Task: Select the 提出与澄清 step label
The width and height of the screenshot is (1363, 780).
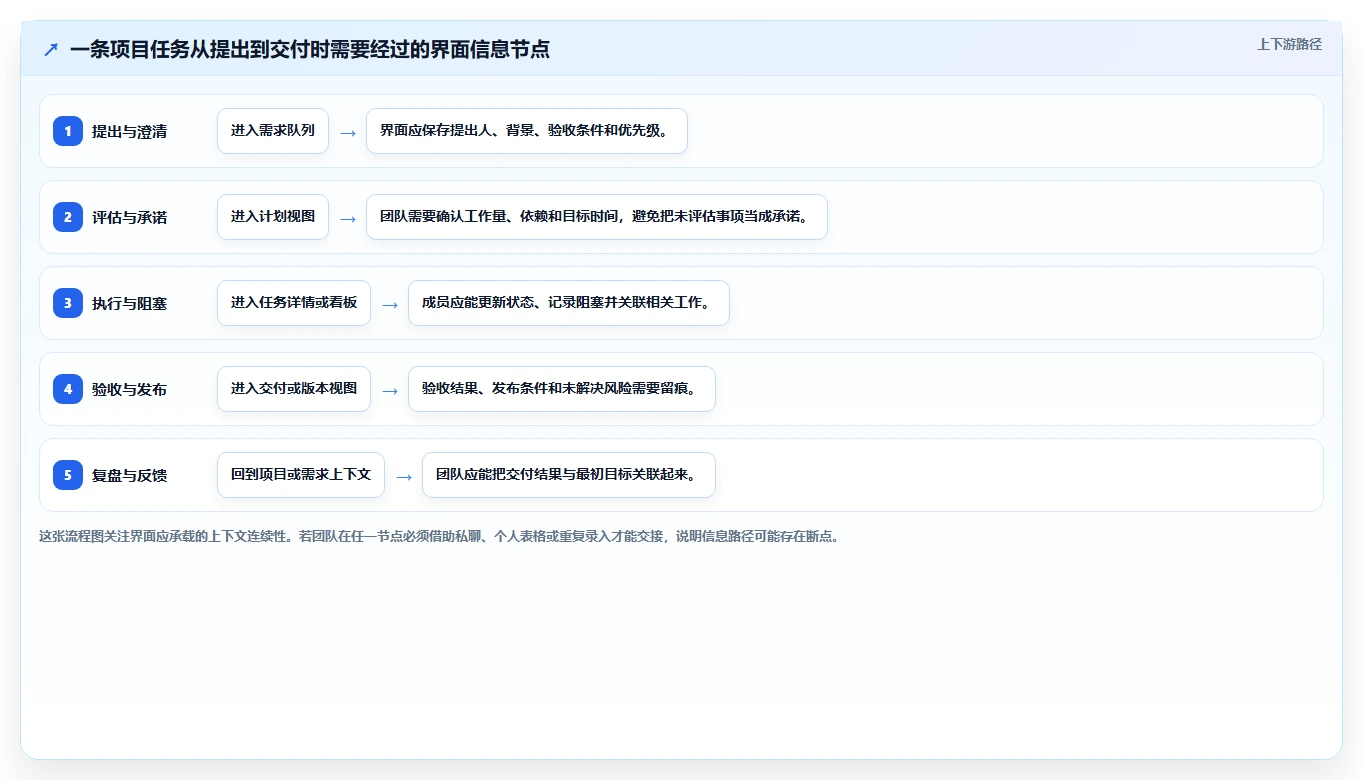Action: coord(129,131)
